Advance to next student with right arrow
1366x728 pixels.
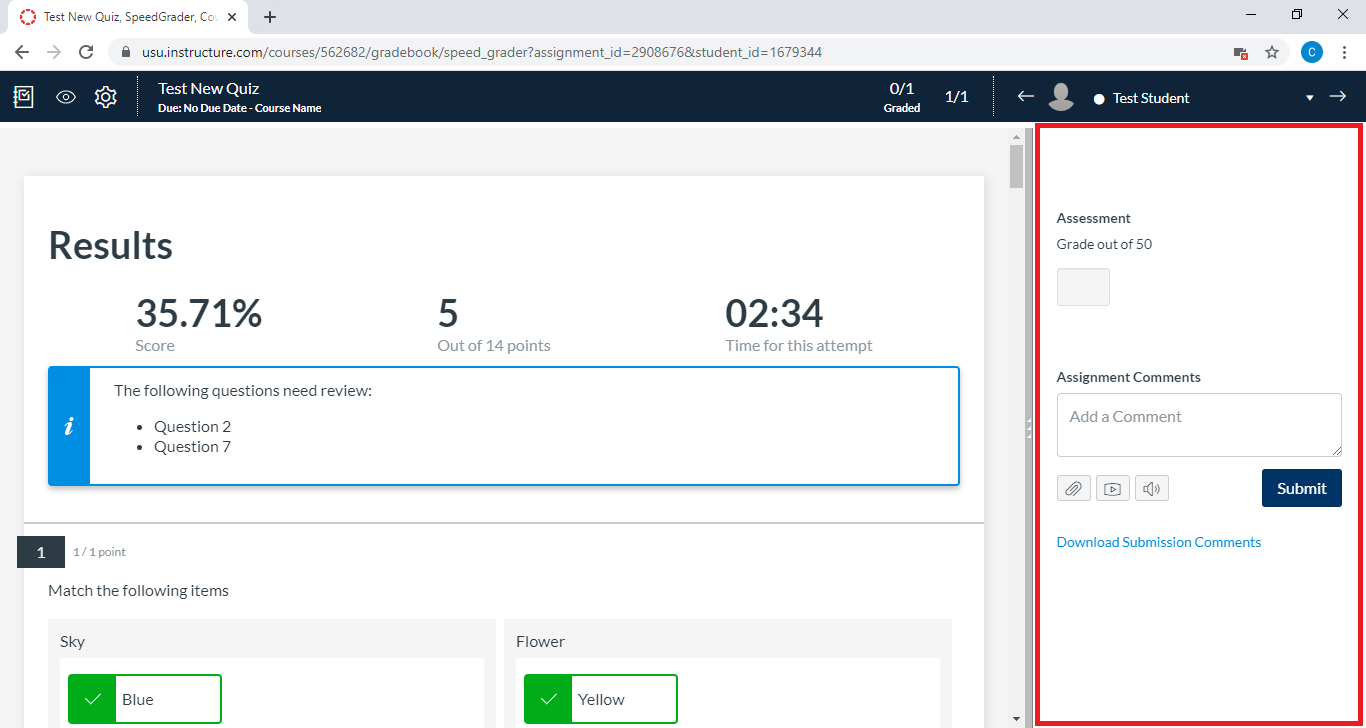[1337, 96]
